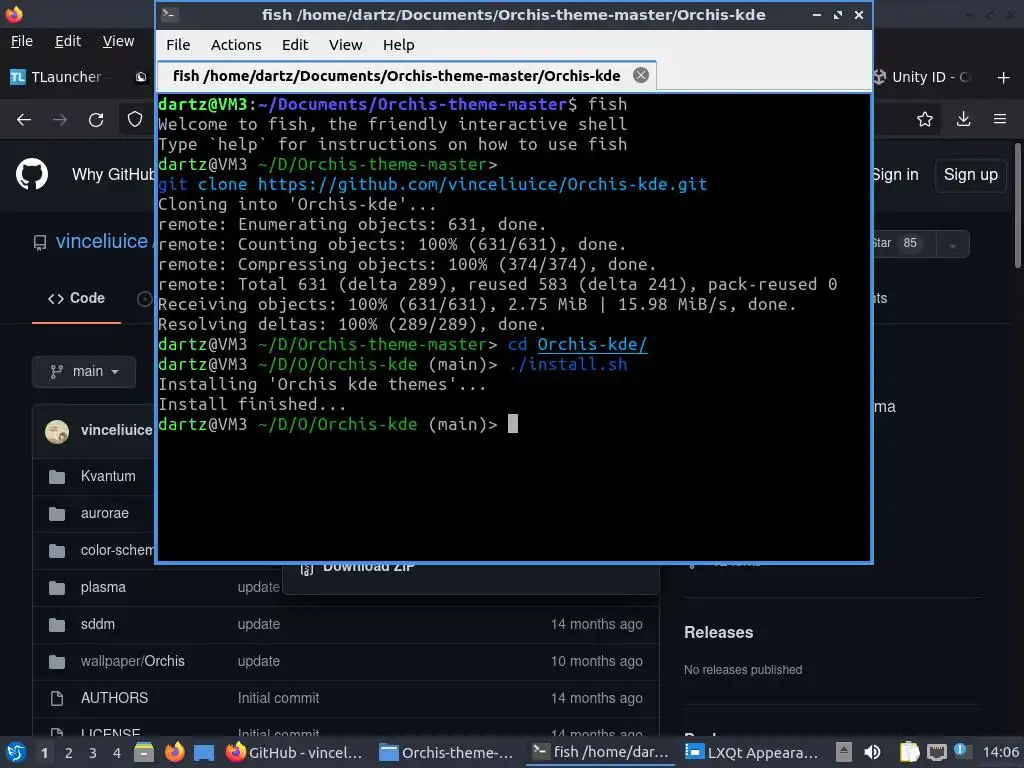The height and width of the screenshot is (768, 1024).
Task: Click the Firefox page vertical scrollbar
Action: click(1017, 205)
